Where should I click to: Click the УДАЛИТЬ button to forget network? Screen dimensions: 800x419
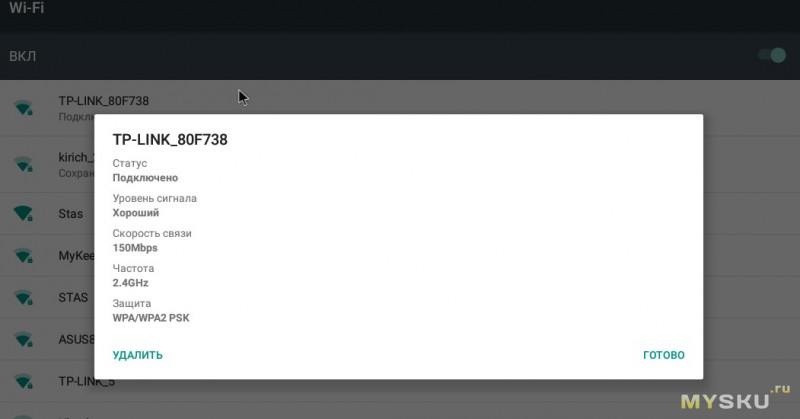[137, 355]
